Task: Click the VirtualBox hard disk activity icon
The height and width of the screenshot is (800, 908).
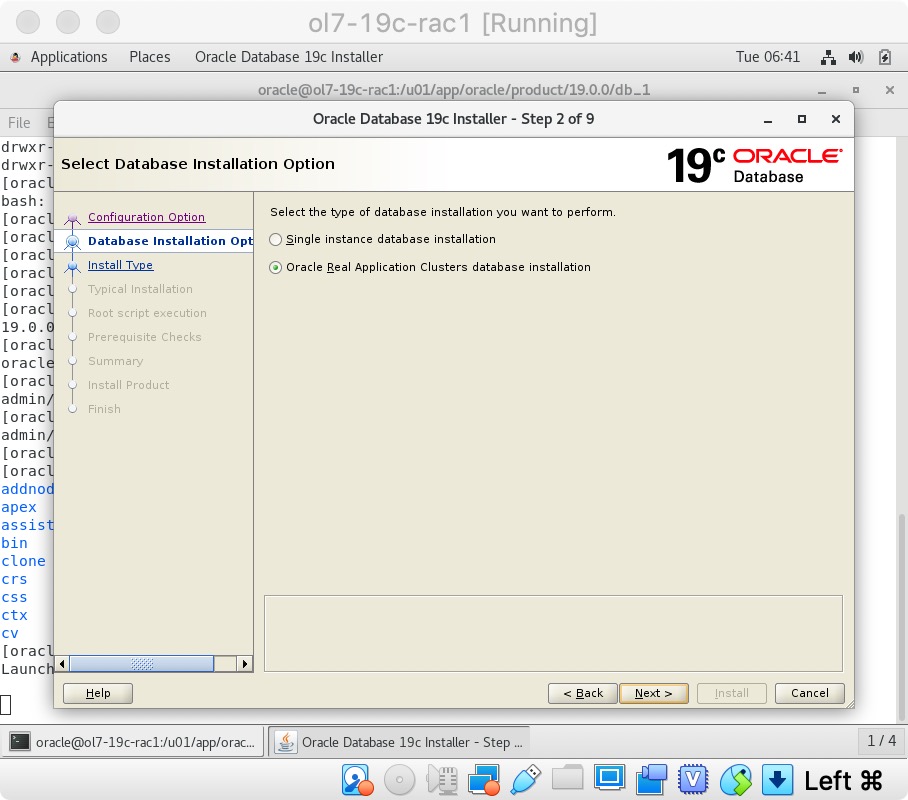Action: click(x=357, y=779)
